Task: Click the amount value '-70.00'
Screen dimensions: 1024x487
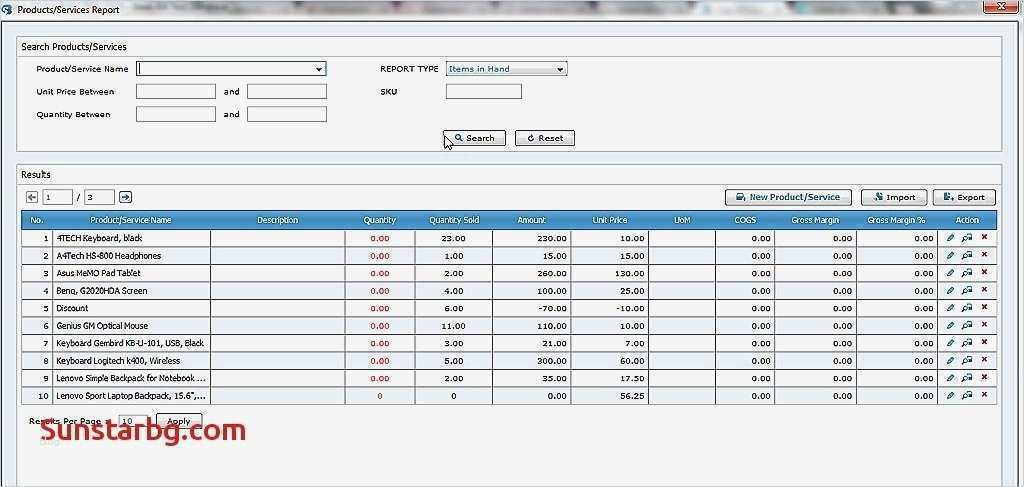Action: [552, 309]
